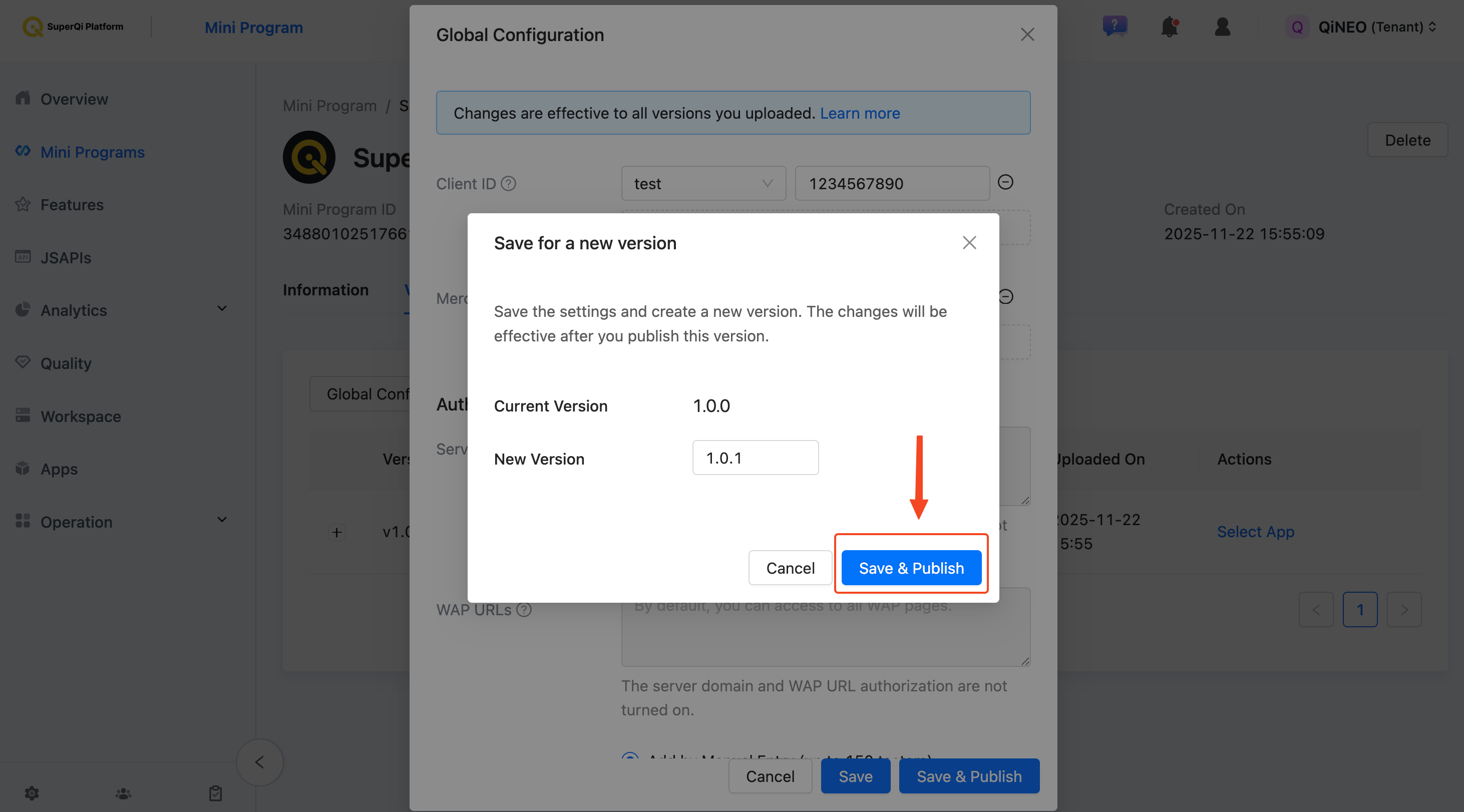Collapse the sidebar with the arrow button
Image resolution: width=1464 pixels, height=812 pixels.
point(260,762)
